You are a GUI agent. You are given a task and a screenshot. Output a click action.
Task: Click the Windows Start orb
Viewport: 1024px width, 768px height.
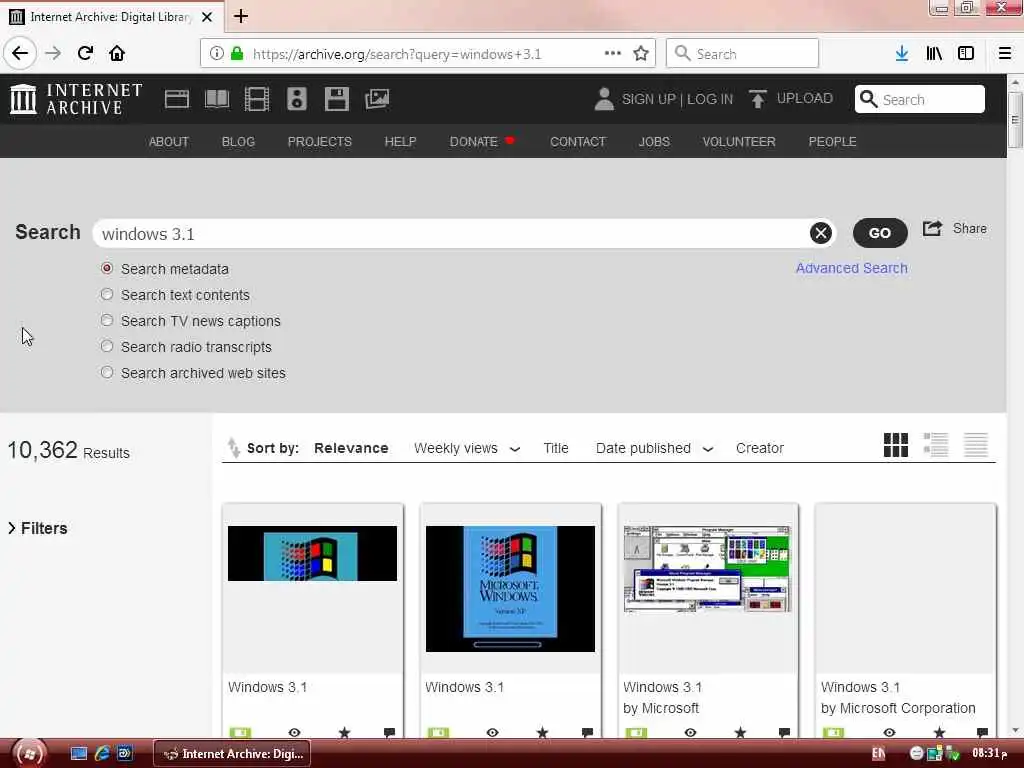[28, 754]
